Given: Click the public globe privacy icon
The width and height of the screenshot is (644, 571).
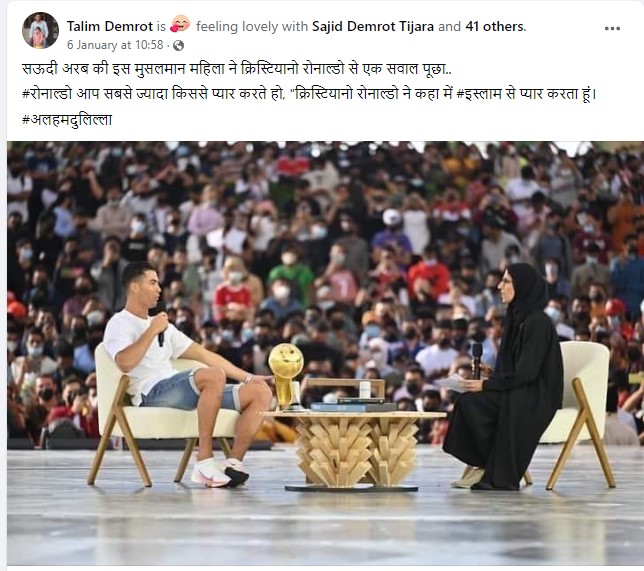Looking at the screenshot, I should click(x=178, y=46).
